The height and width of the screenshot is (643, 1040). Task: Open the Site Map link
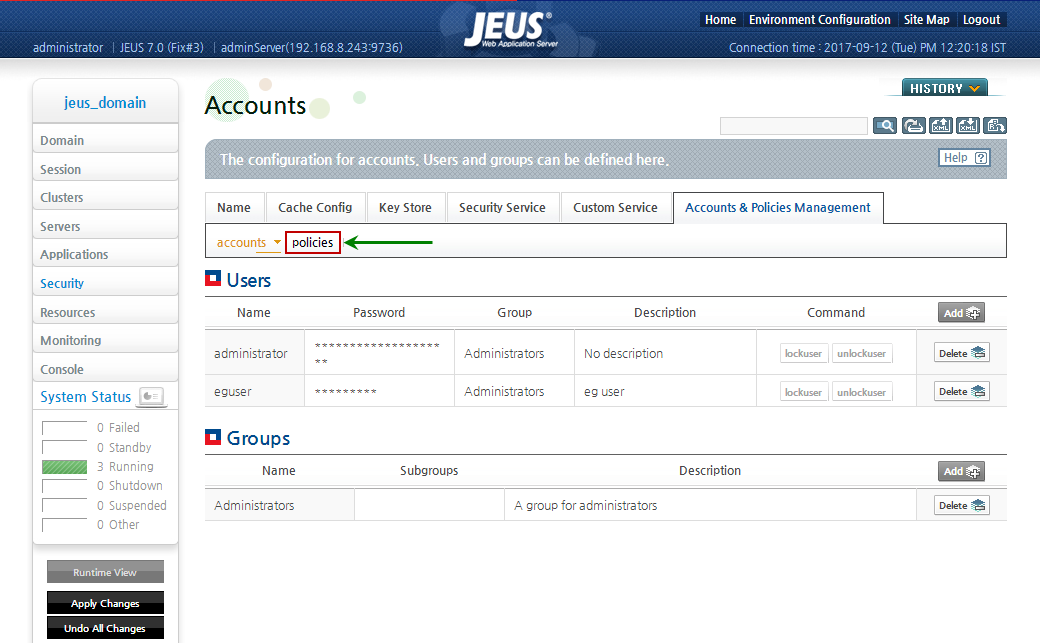pyautogui.click(x=927, y=20)
